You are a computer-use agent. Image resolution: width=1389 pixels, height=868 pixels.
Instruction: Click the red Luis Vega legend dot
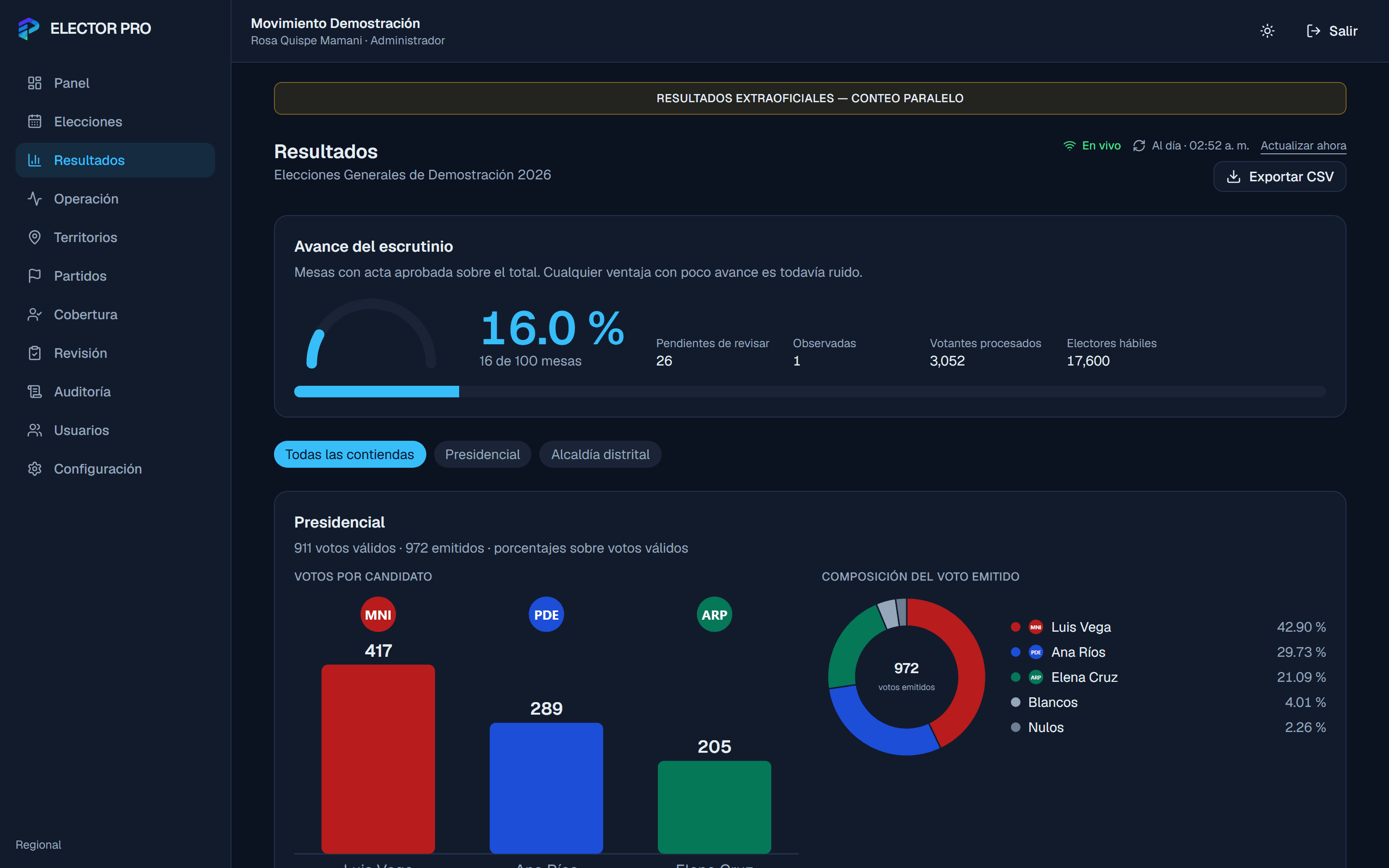(x=1015, y=627)
